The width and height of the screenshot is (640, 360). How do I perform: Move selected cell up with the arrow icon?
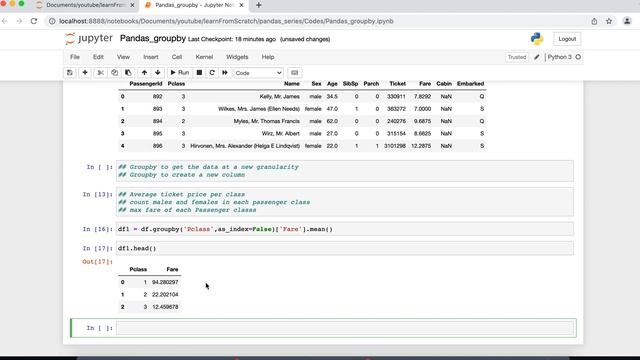pyautogui.click(x=144, y=73)
